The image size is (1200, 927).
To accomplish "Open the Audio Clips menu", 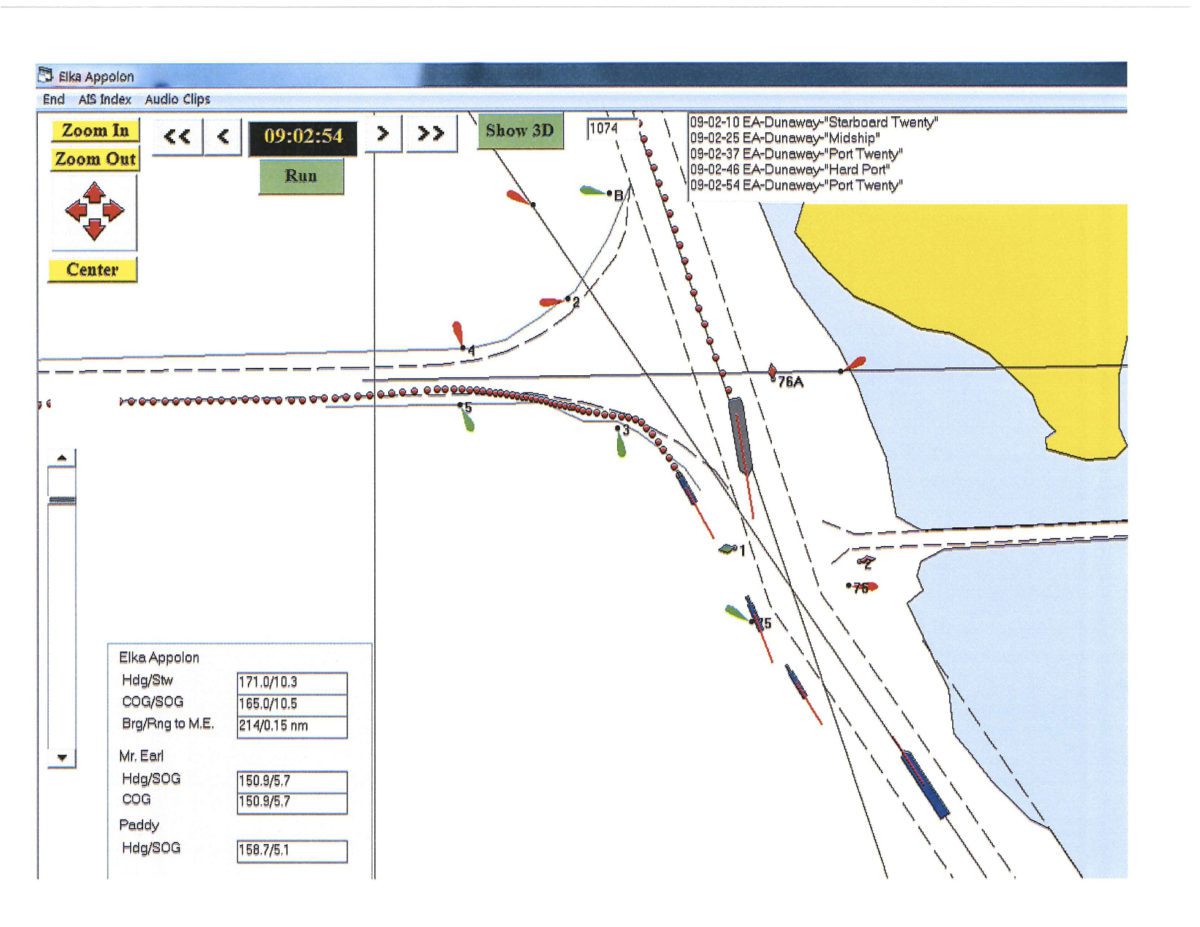I will click(177, 100).
